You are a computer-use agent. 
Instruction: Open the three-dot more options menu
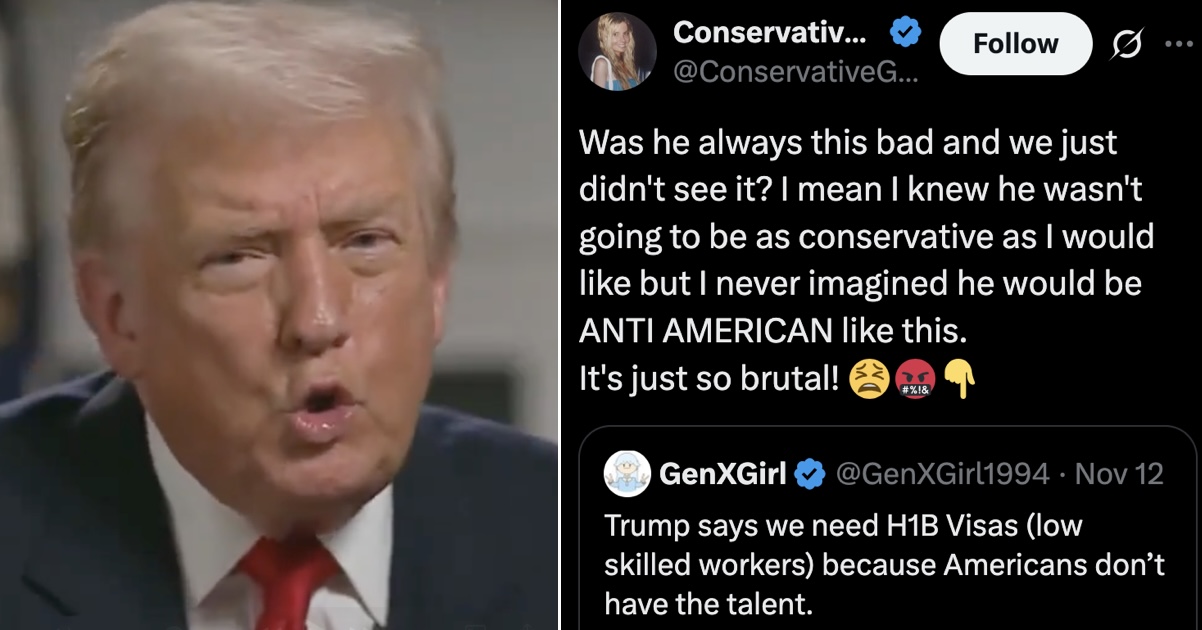pyautogui.click(x=1180, y=45)
